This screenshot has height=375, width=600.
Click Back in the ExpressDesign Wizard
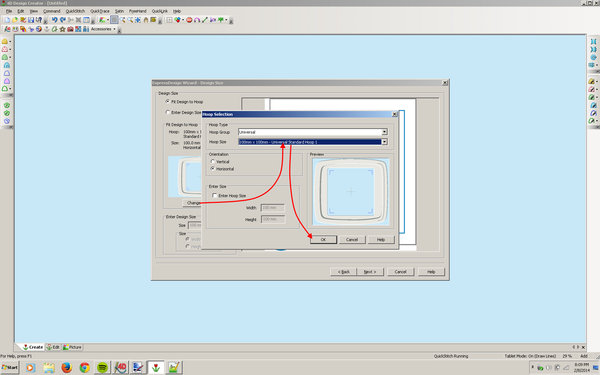(x=344, y=272)
